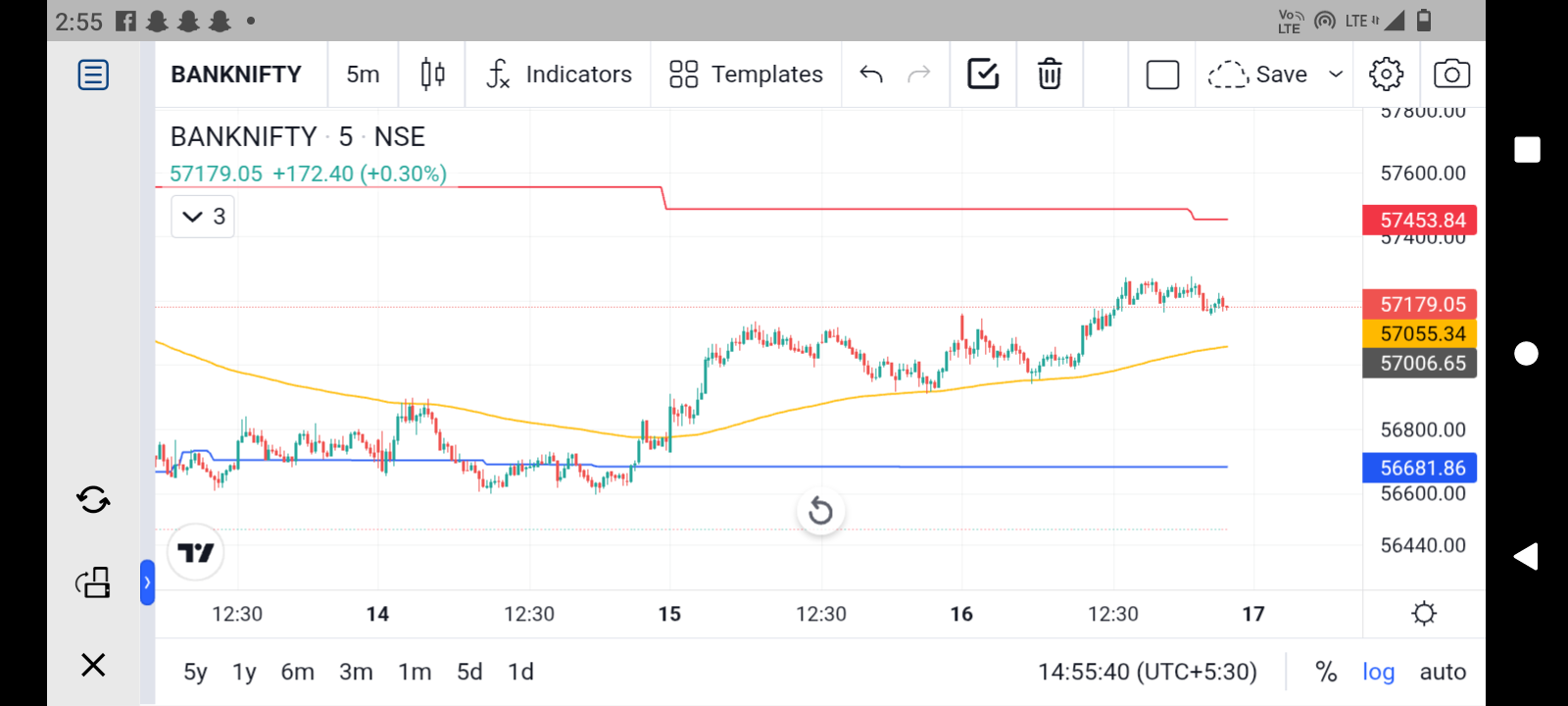
Task: Click date label 15 on time axis
Action: [x=669, y=614]
